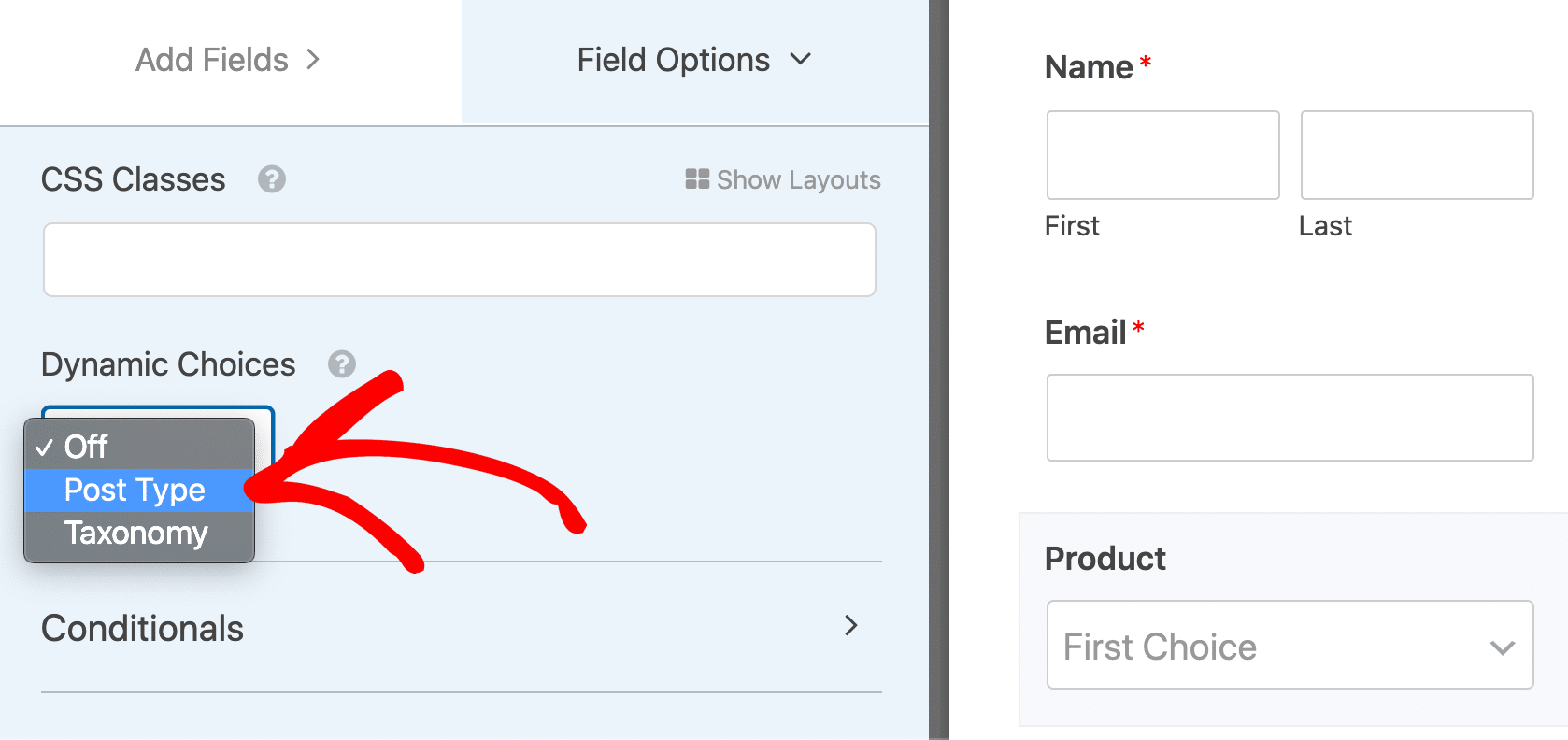Click the Email input field
Image resolution: width=1568 pixels, height=740 pixels.
[x=1290, y=418]
